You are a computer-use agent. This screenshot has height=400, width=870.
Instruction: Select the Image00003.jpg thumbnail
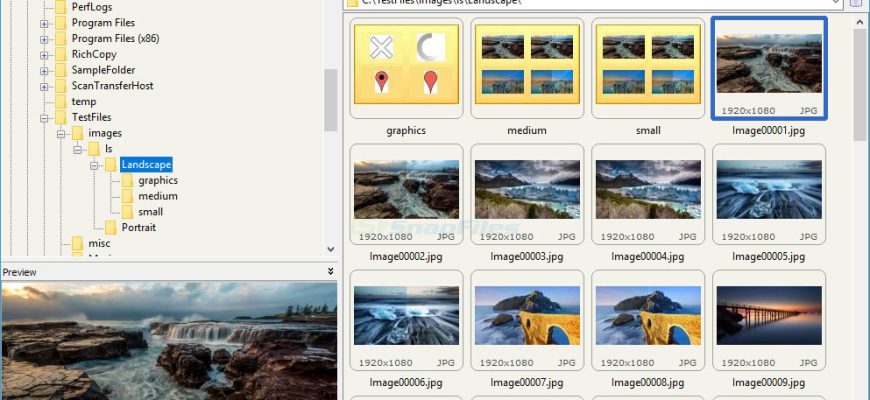[527, 194]
